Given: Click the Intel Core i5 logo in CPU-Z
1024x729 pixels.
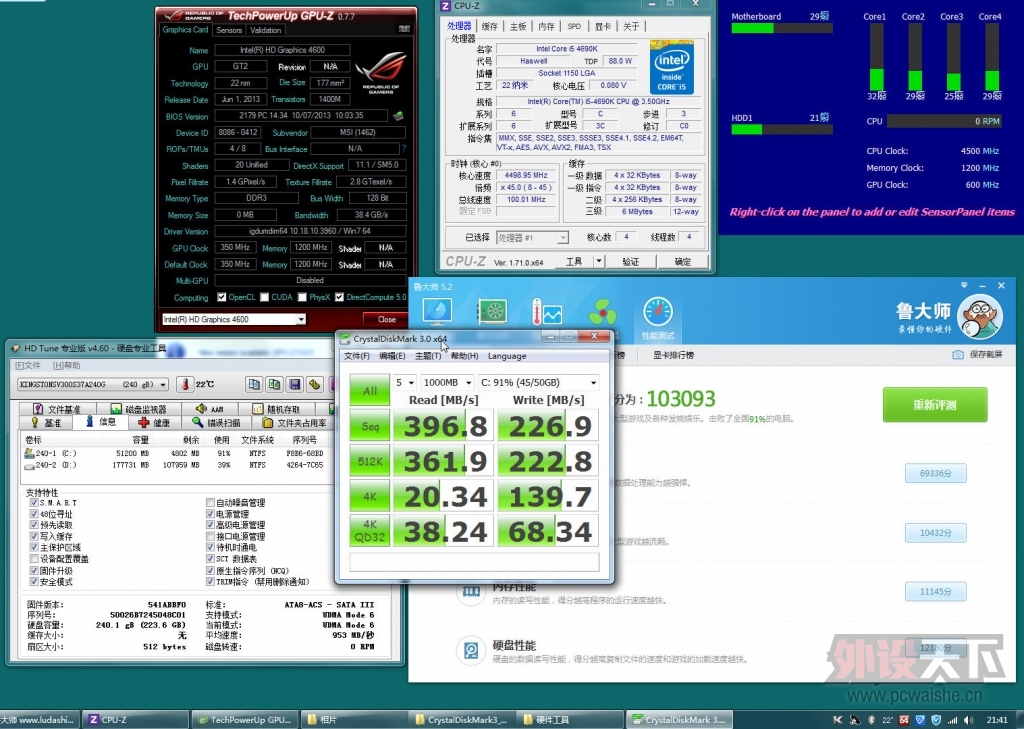Looking at the screenshot, I should [x=671, y=67].
